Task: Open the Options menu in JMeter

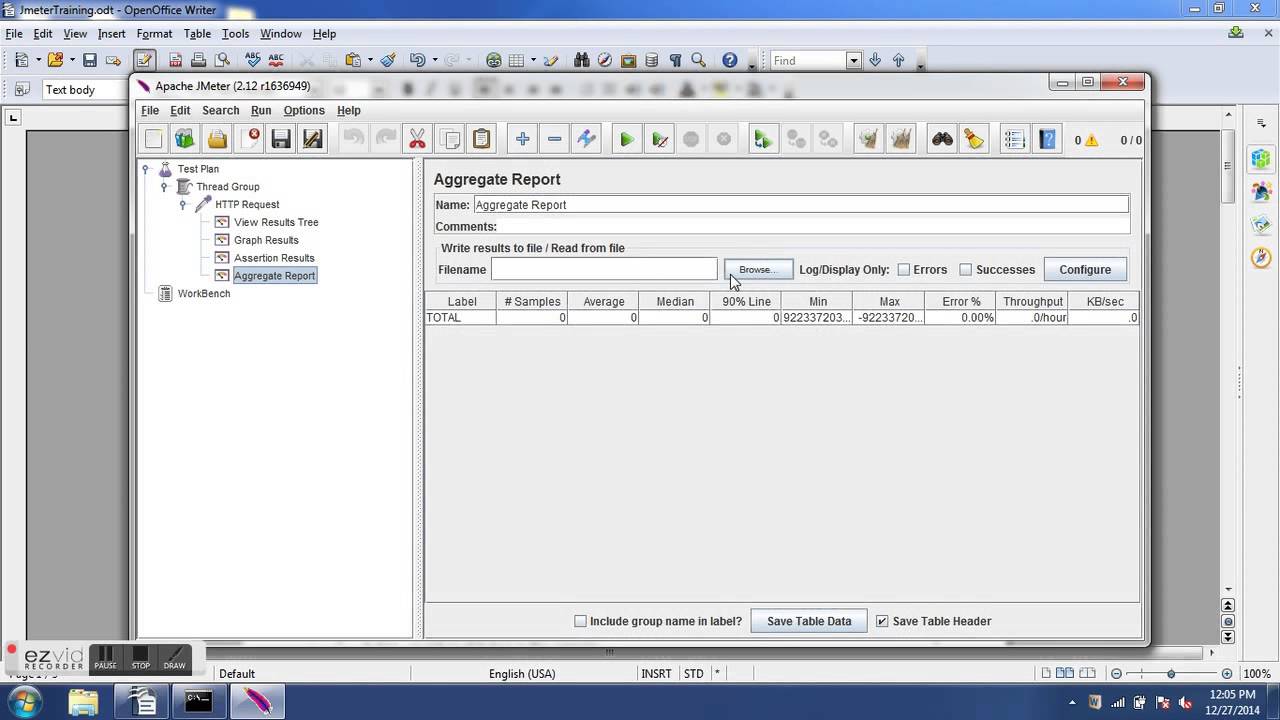Action: click(304, 111)
